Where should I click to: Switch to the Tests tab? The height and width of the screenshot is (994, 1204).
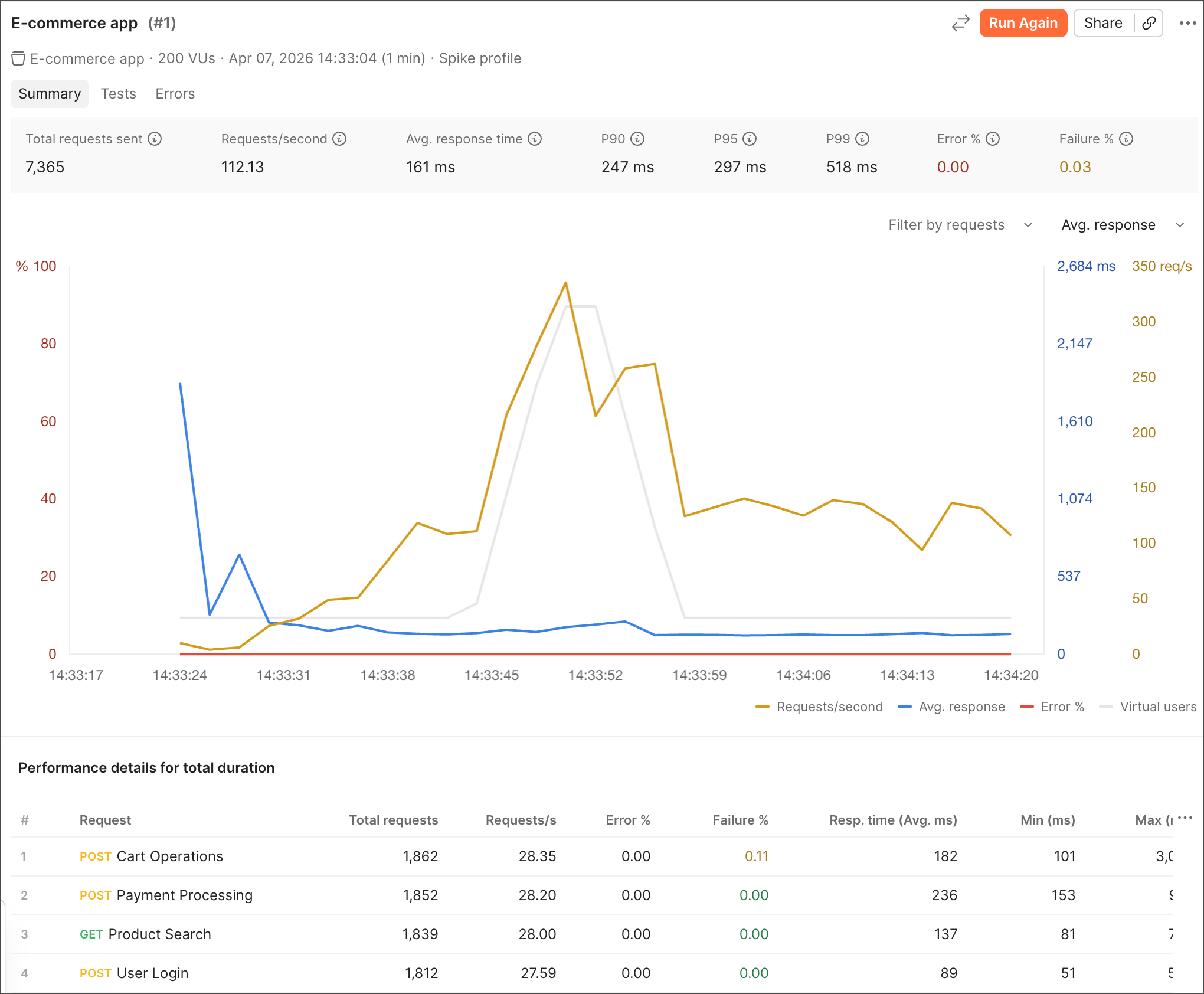click(x=118, y=94)
